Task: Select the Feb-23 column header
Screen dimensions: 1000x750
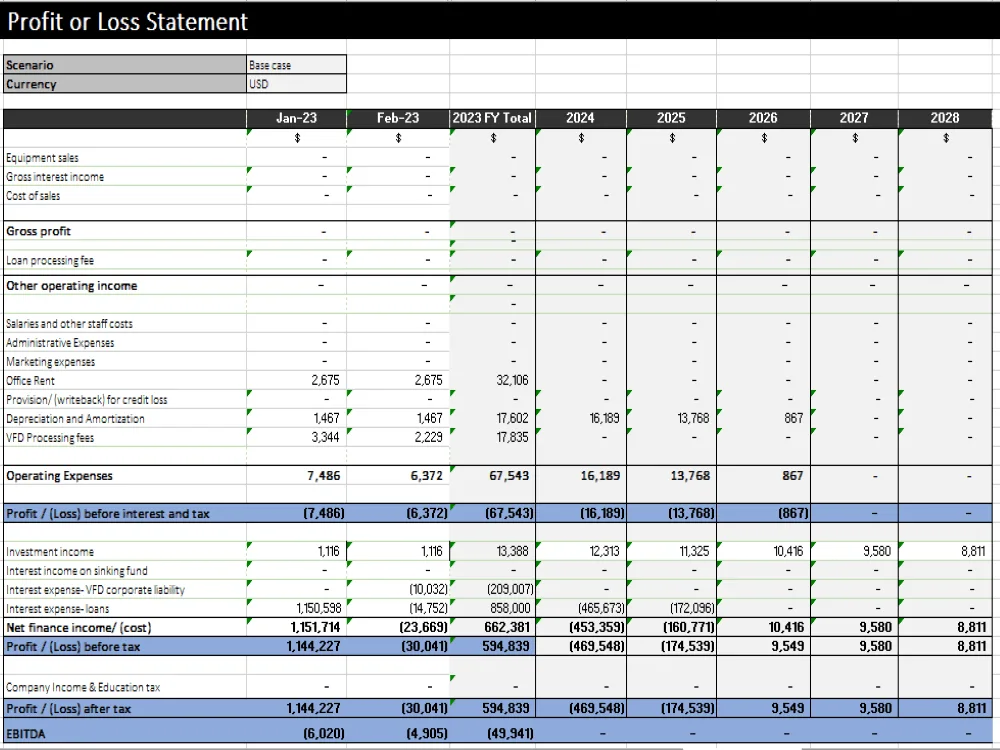Action: click(x=398, y=118)
